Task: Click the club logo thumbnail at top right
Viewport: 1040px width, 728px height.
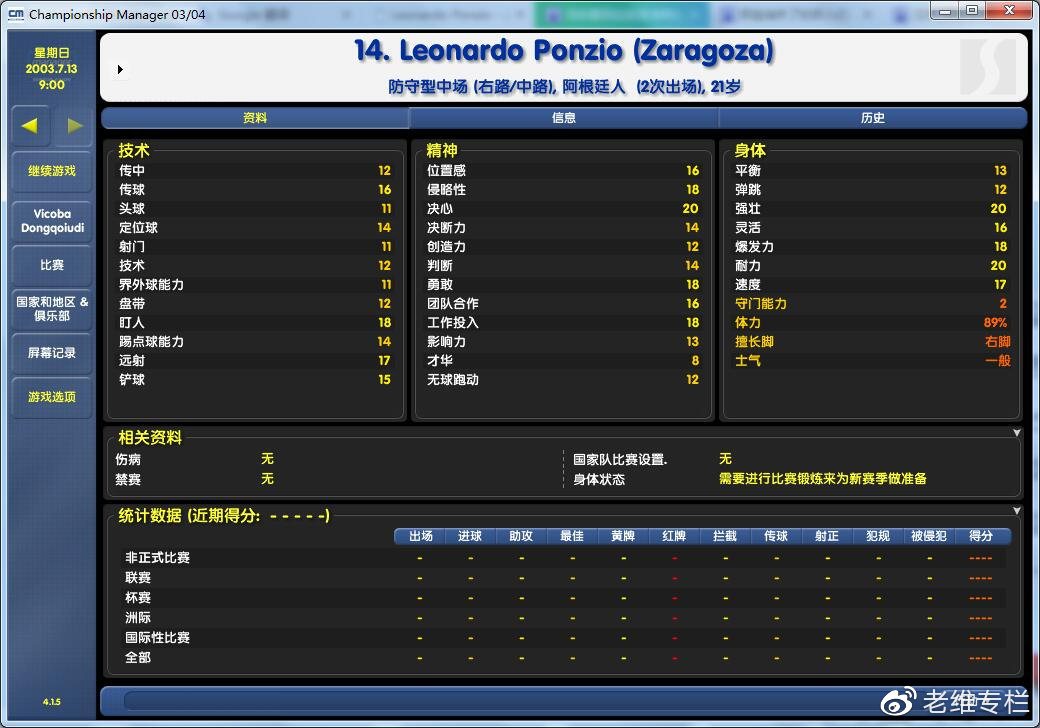Action: 988,66
